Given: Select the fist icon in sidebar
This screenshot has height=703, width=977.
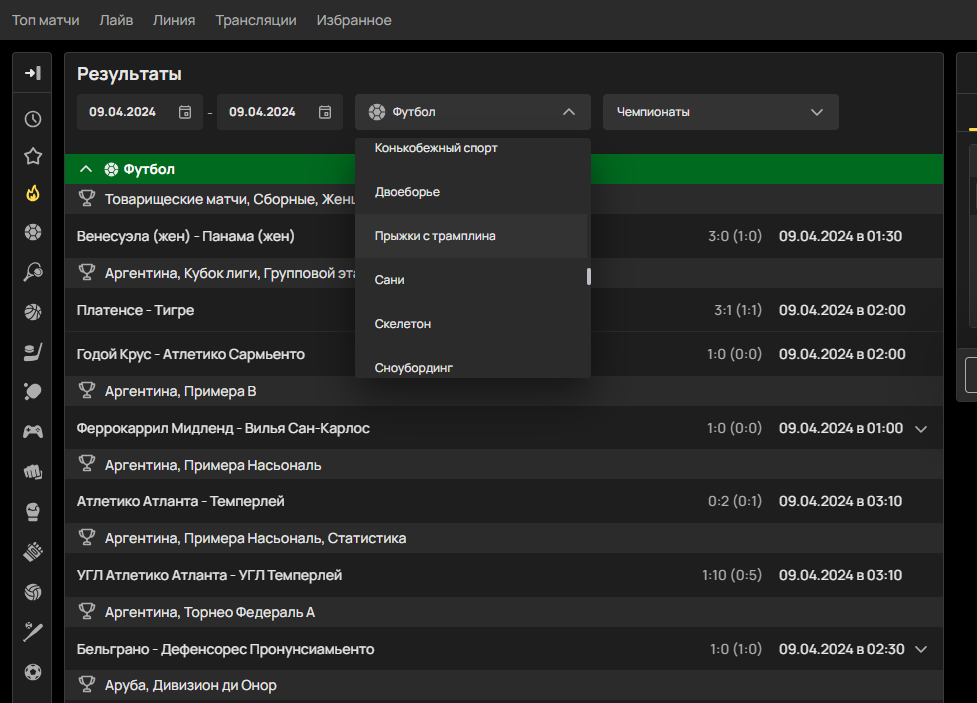Looking at the screenshot, I should [33, 472].
